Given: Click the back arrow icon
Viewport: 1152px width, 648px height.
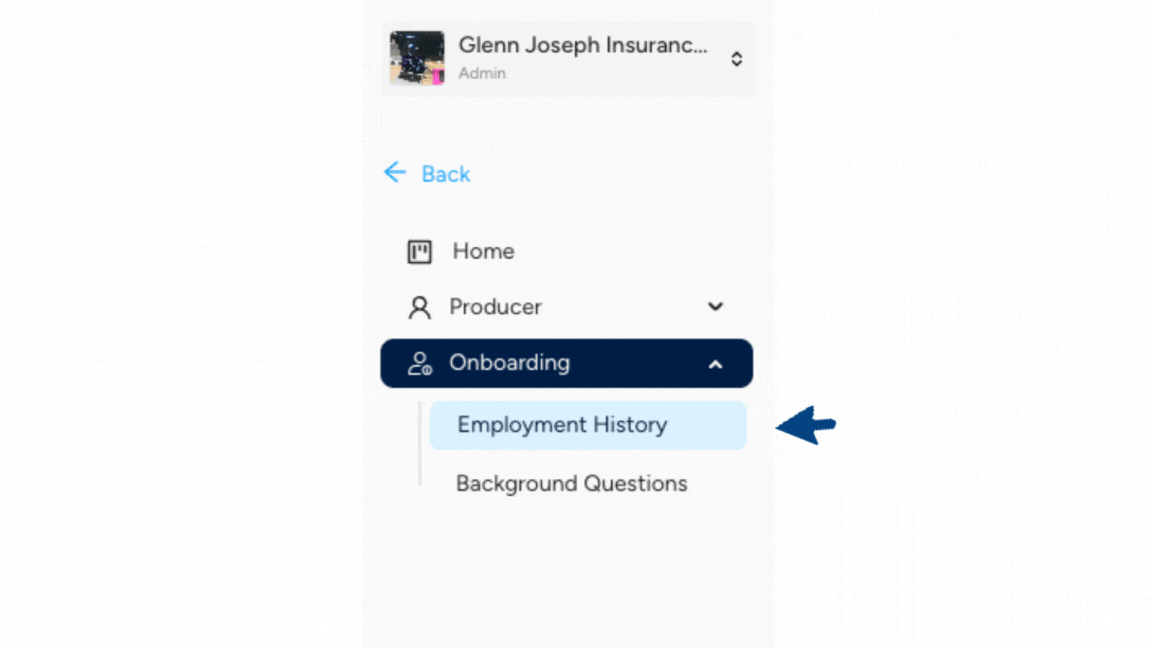Looking at the screenshot, I should click(395, 172).
